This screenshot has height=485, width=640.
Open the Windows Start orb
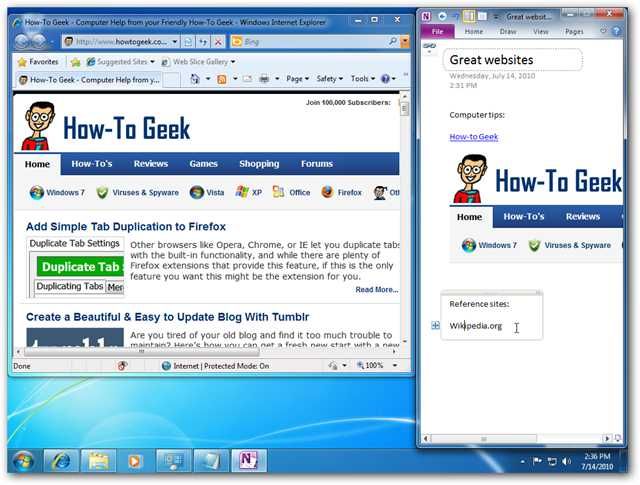(x=24, y=461)
